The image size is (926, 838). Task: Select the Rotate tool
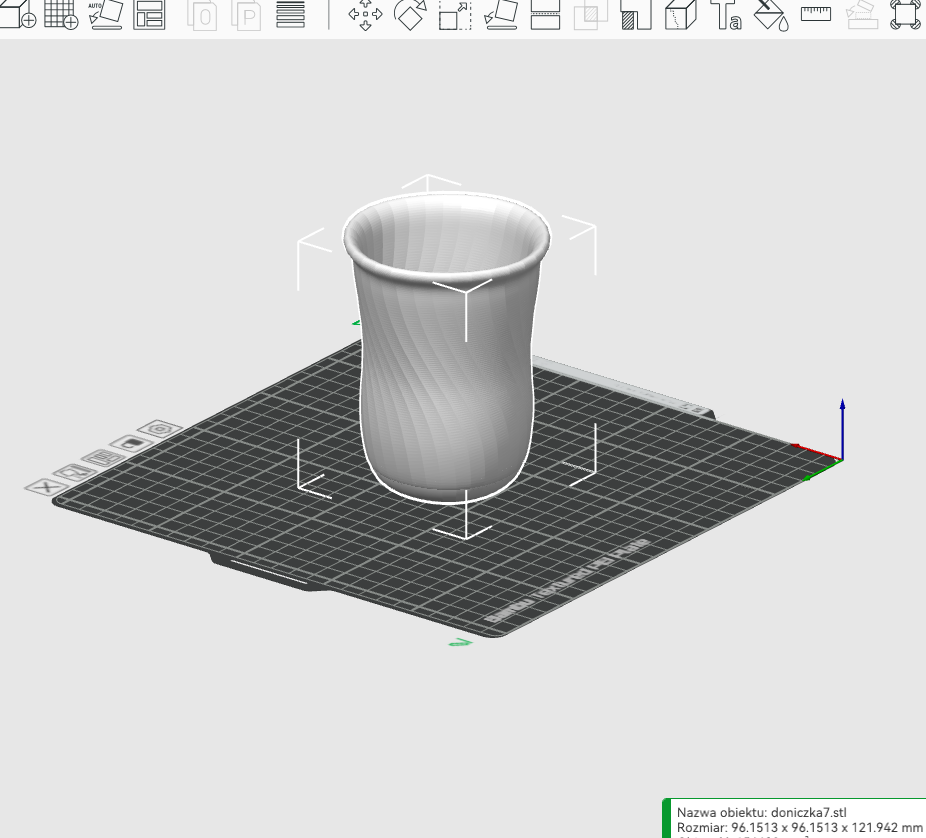coord(410,14)
